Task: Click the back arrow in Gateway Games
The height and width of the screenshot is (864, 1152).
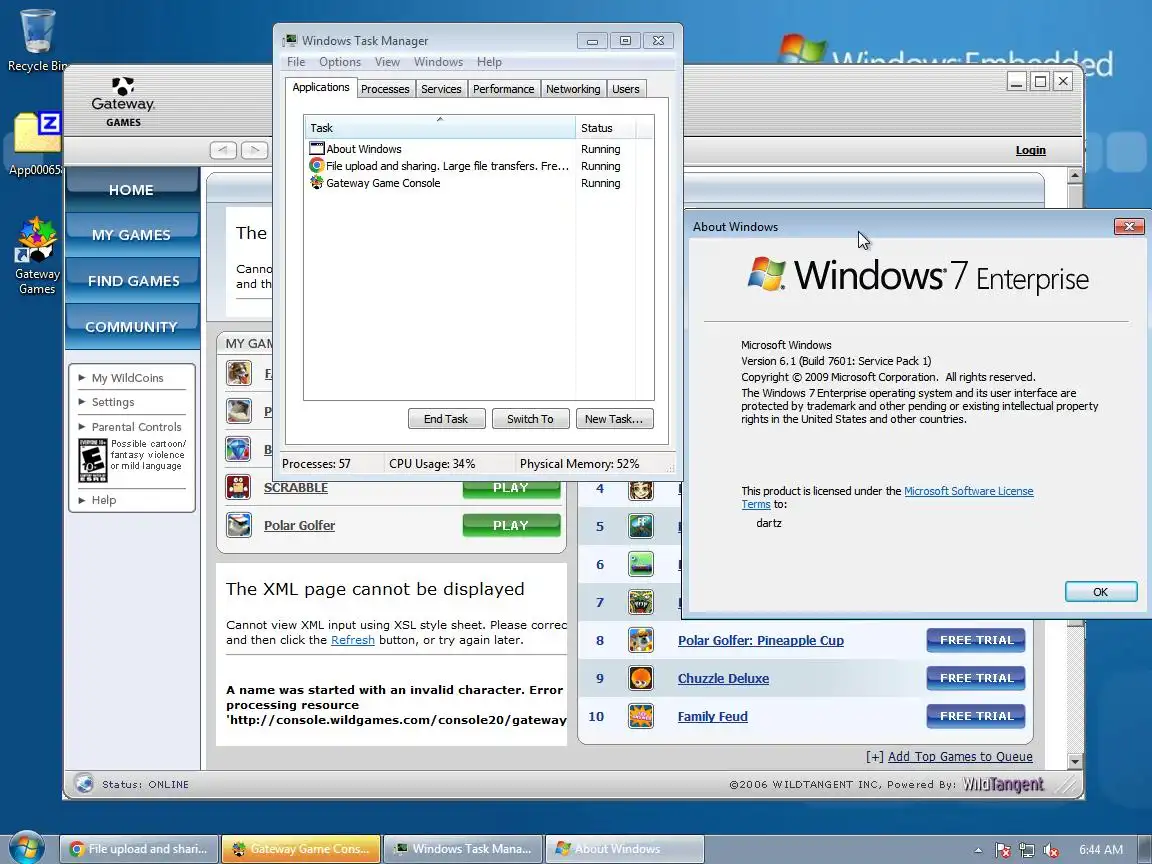Action: (x=223, y=150)
